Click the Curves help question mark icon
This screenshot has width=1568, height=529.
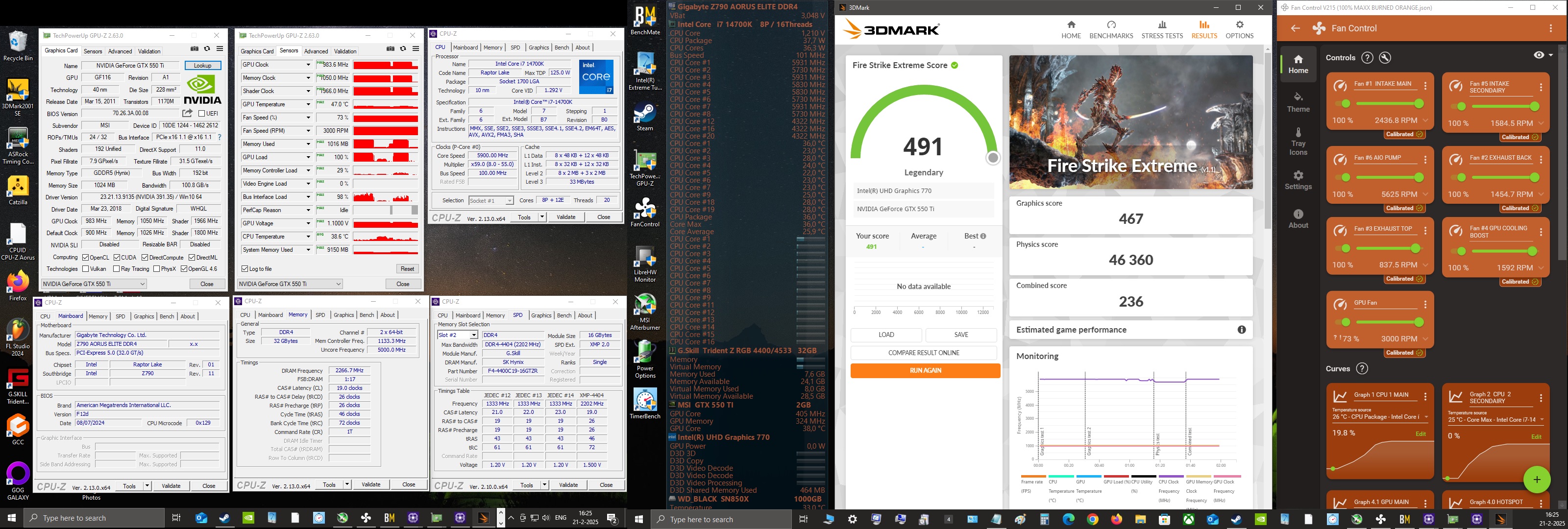click(1362, 369)
